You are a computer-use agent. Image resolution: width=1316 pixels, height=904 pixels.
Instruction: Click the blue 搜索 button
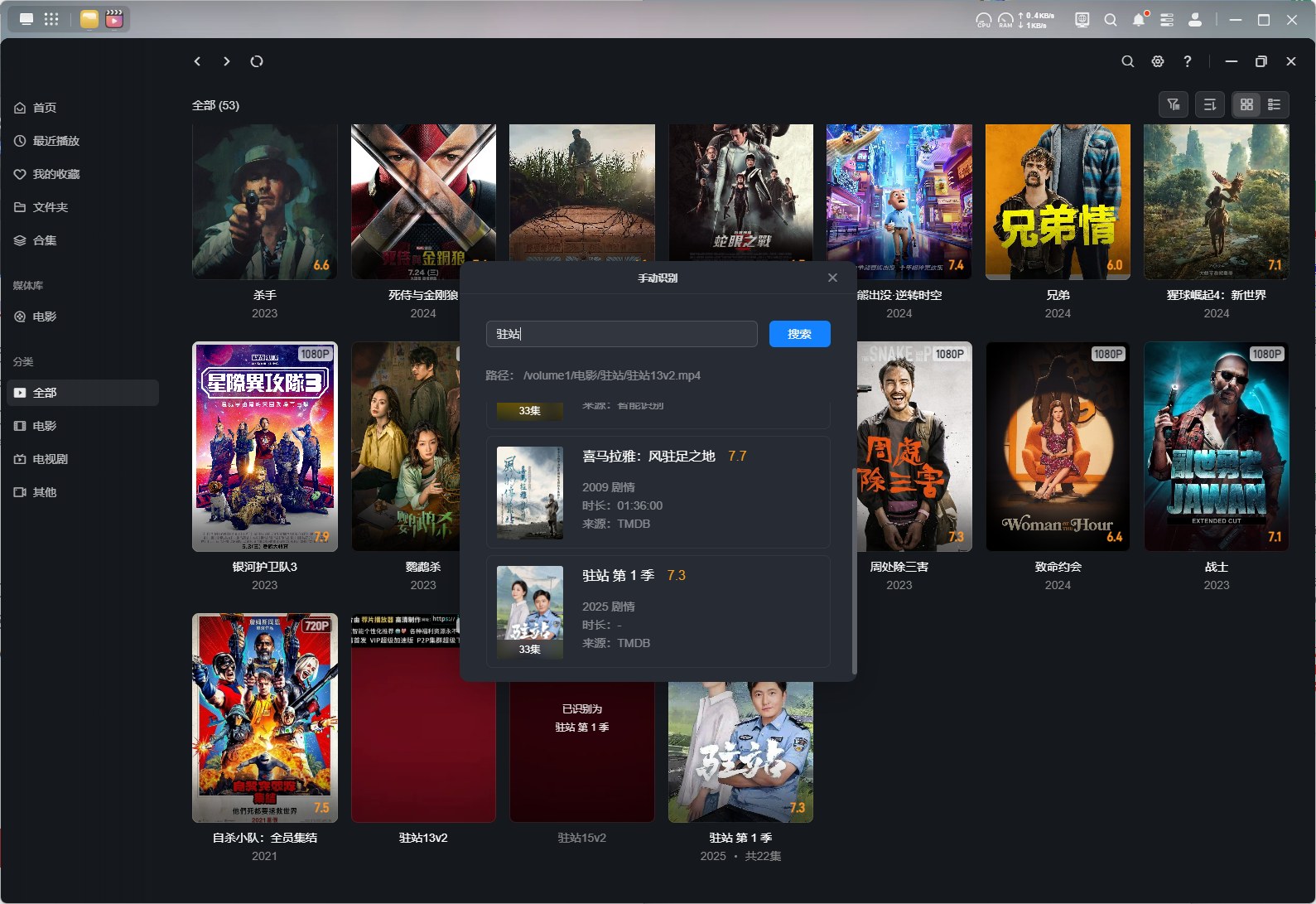800,334
